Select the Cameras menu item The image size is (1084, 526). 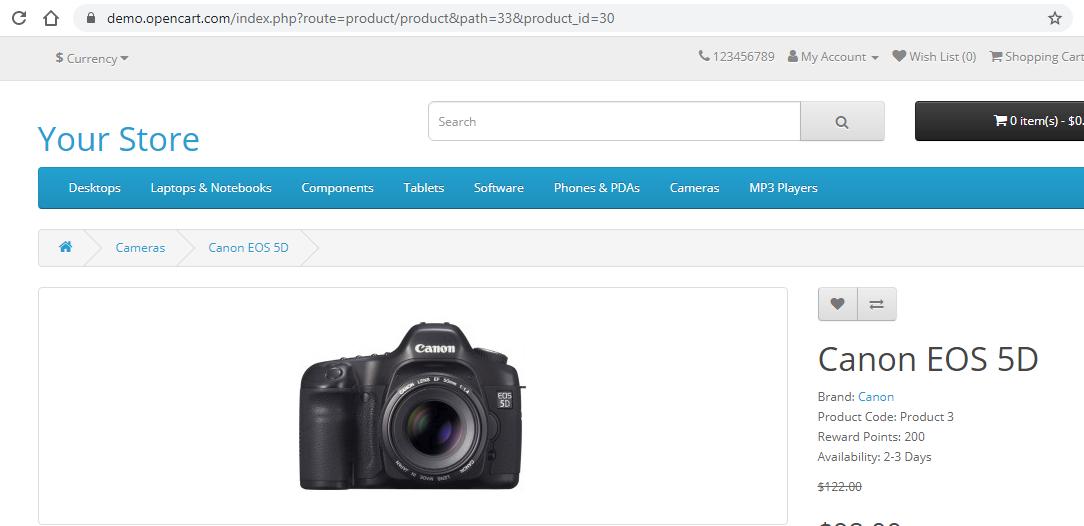(x=694, y=188)
